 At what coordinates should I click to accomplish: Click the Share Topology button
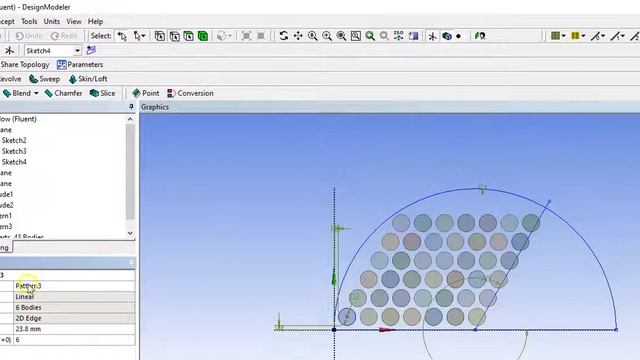point(24,64)
